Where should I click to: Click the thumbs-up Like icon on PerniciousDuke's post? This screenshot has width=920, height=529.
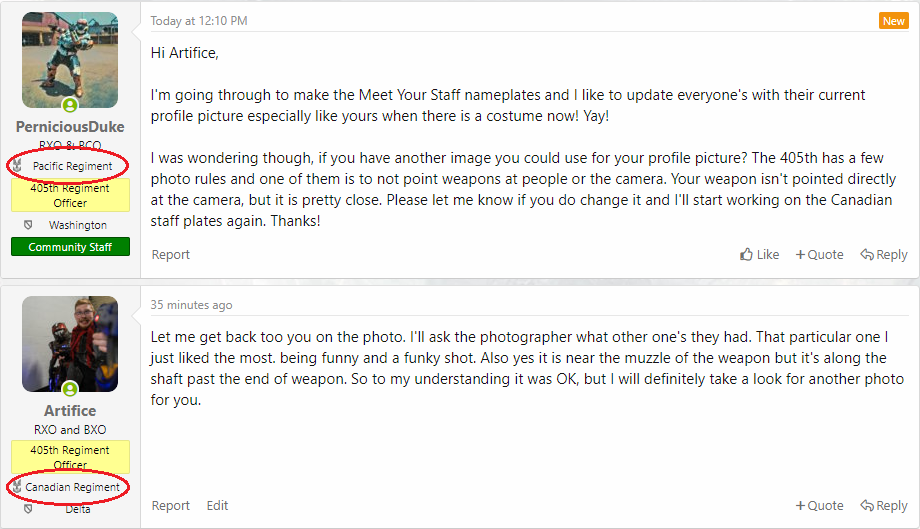pyautogui.click(x=747, y=255)
